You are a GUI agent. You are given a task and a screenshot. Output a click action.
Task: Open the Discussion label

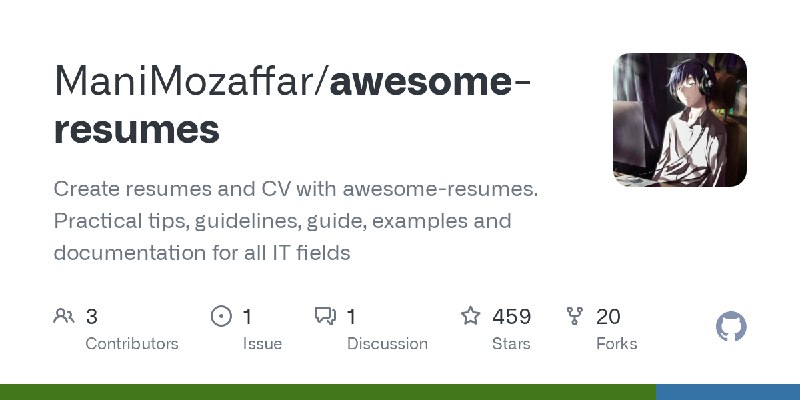[x=387, y=344]
